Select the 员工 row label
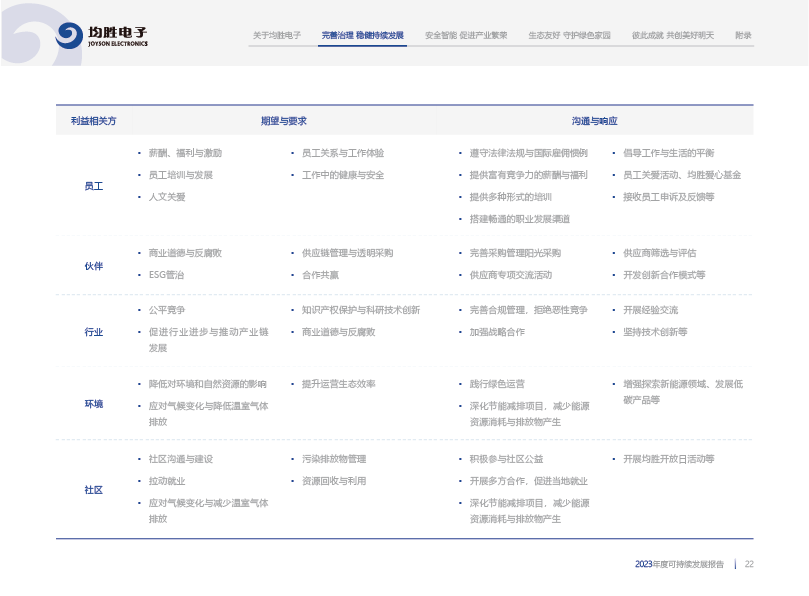 point(93,186)
